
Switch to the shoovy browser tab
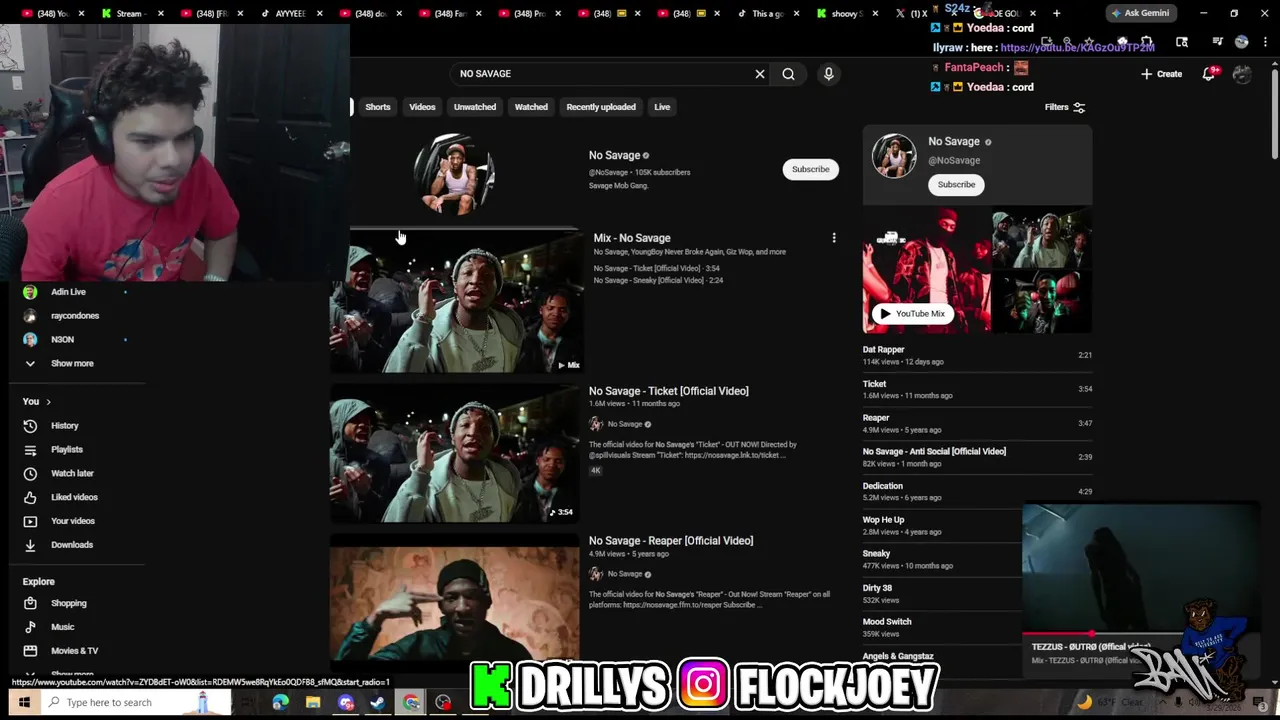846,13
